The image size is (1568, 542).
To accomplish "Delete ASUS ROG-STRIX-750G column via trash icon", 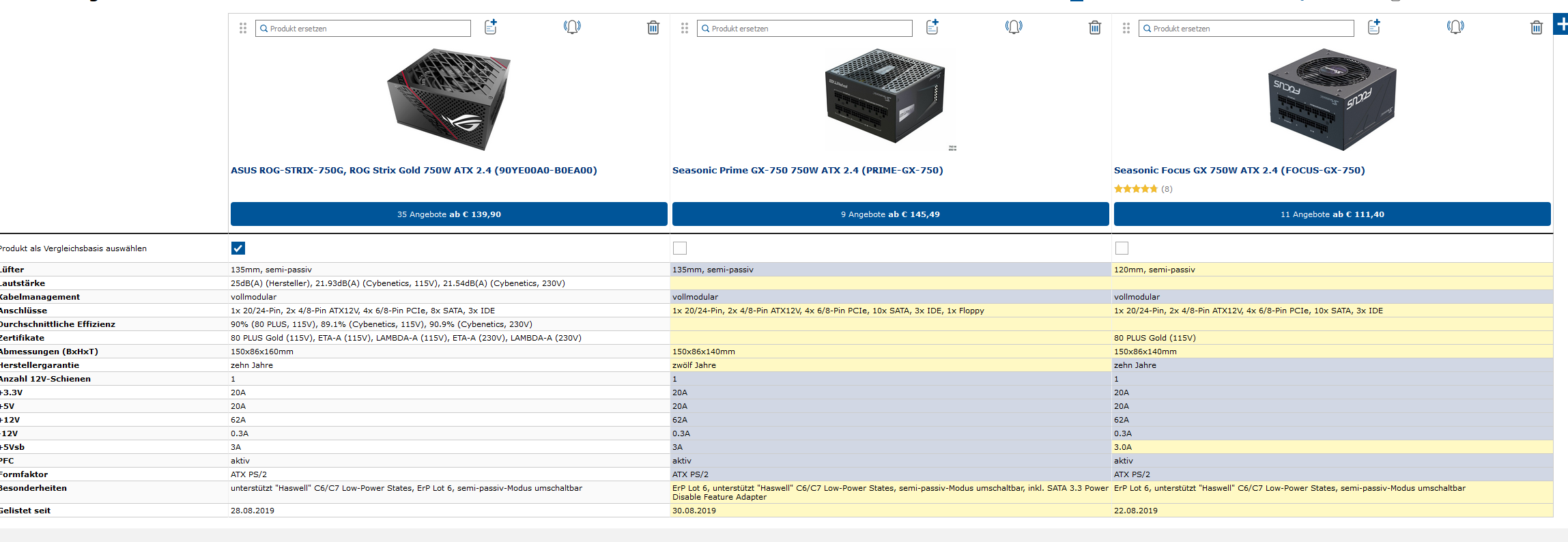I will (x=653, y=27).
